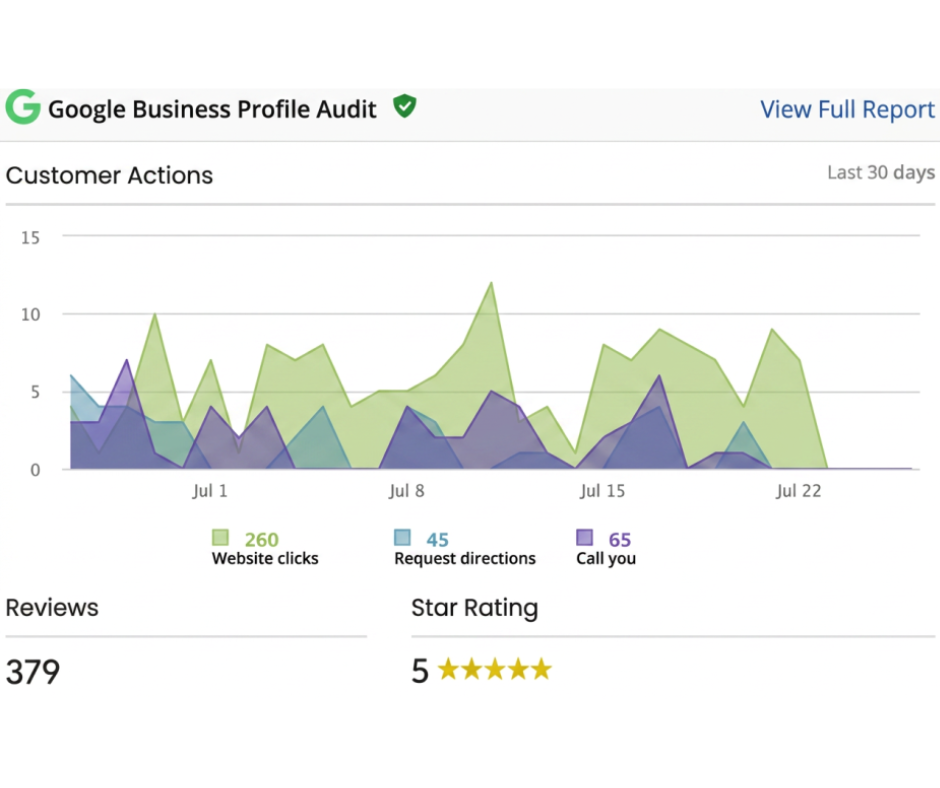Click the 65 calls value
The height and width of the screenshot is (788, 940).
[620, 540]
